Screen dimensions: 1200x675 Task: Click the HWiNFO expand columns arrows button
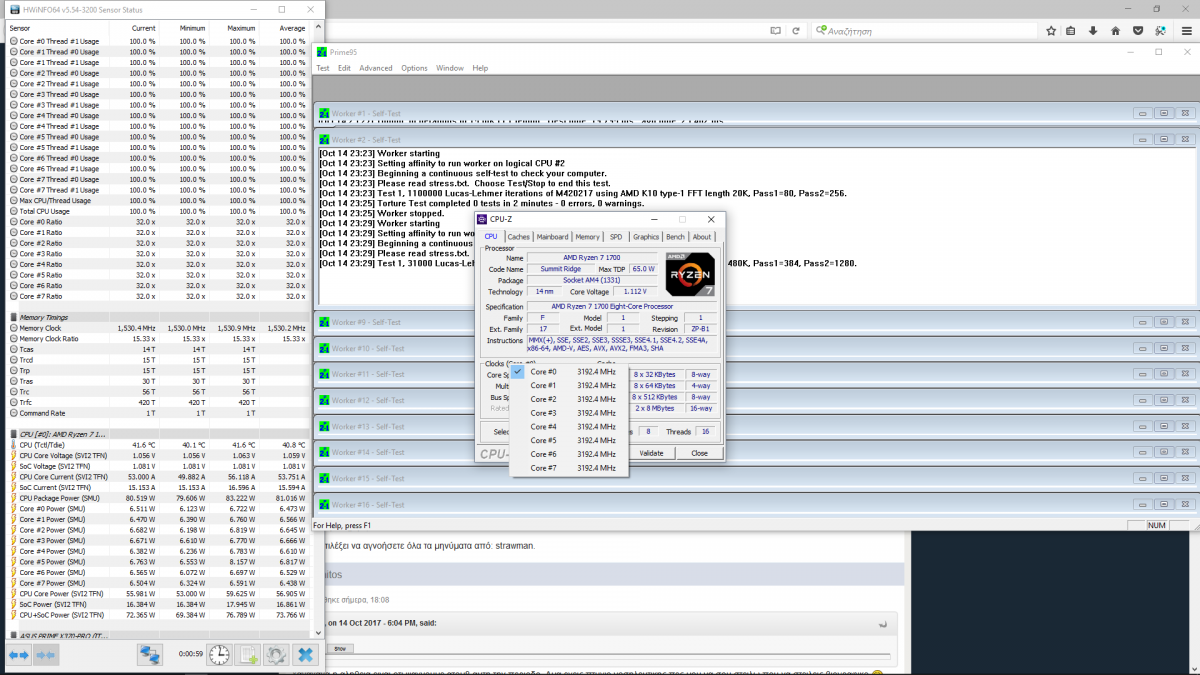coord(18,654)
